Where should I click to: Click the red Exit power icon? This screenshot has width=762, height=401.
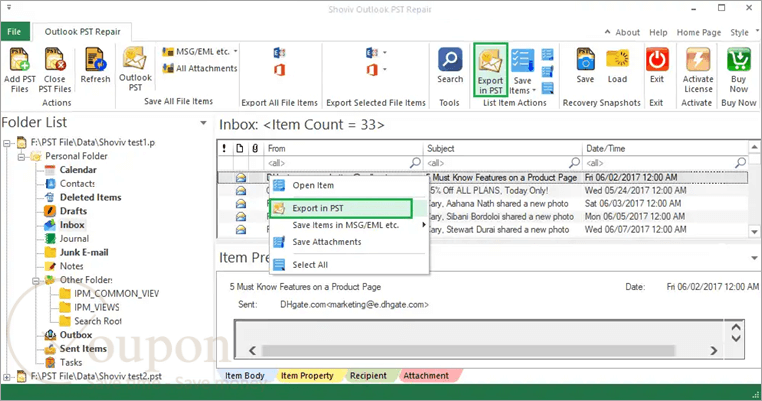(657, 60)
